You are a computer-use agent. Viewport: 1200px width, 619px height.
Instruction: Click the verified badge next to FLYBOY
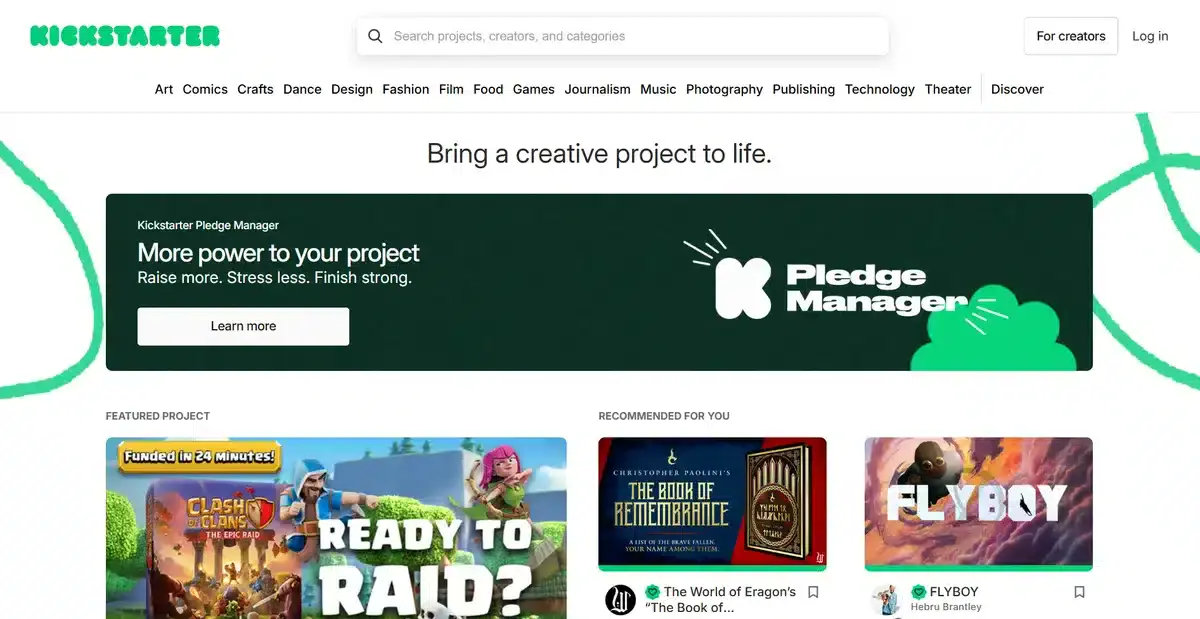tap(920, 592)
